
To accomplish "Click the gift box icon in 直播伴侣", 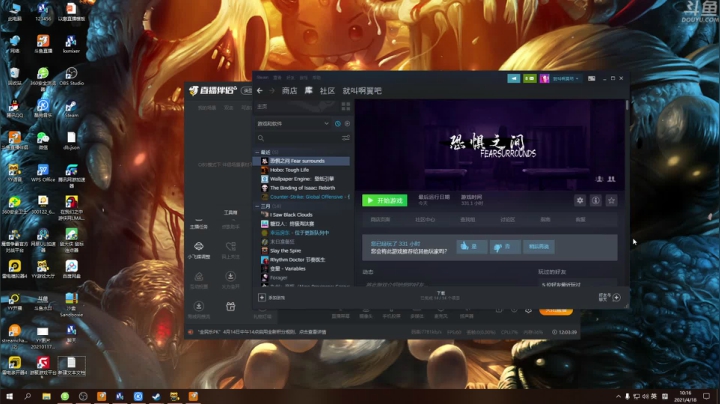I will click(231, 306).
